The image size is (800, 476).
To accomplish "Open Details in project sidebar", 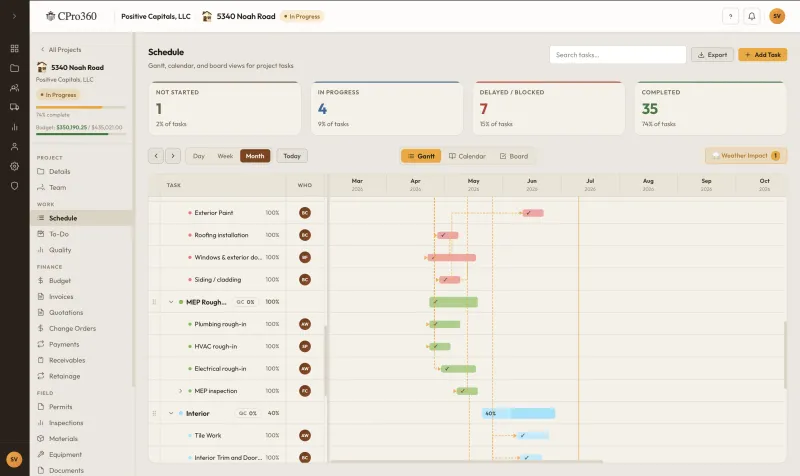I will click(60, 171).
